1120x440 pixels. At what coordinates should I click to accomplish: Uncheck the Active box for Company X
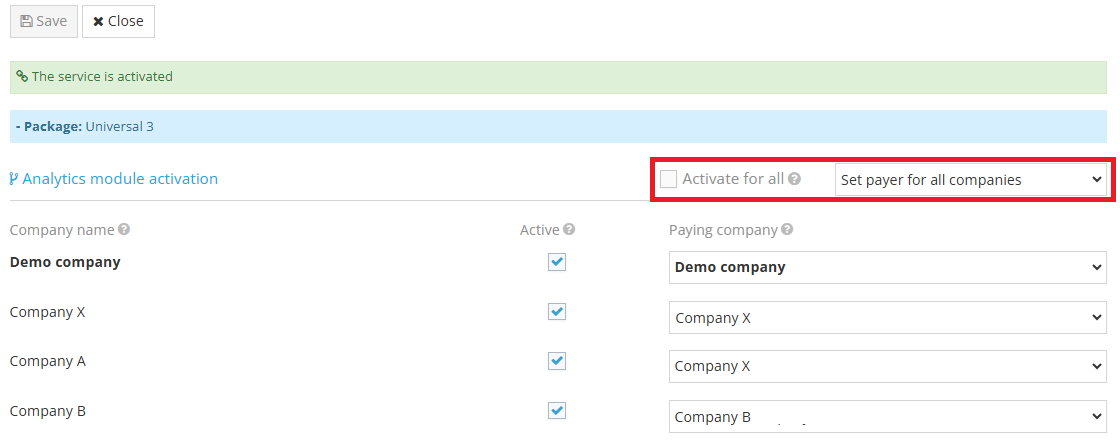pyautogui.click(x=557, y=312)
